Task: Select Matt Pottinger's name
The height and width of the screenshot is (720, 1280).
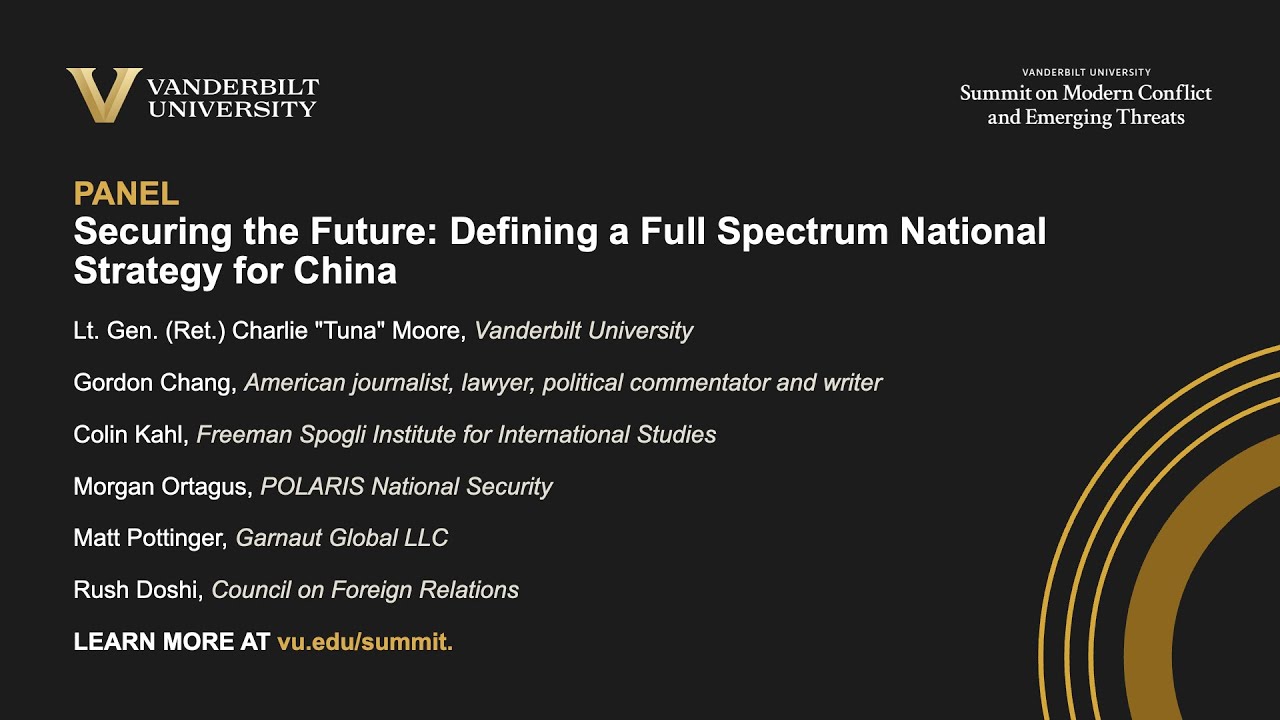Action: (149, 538)
